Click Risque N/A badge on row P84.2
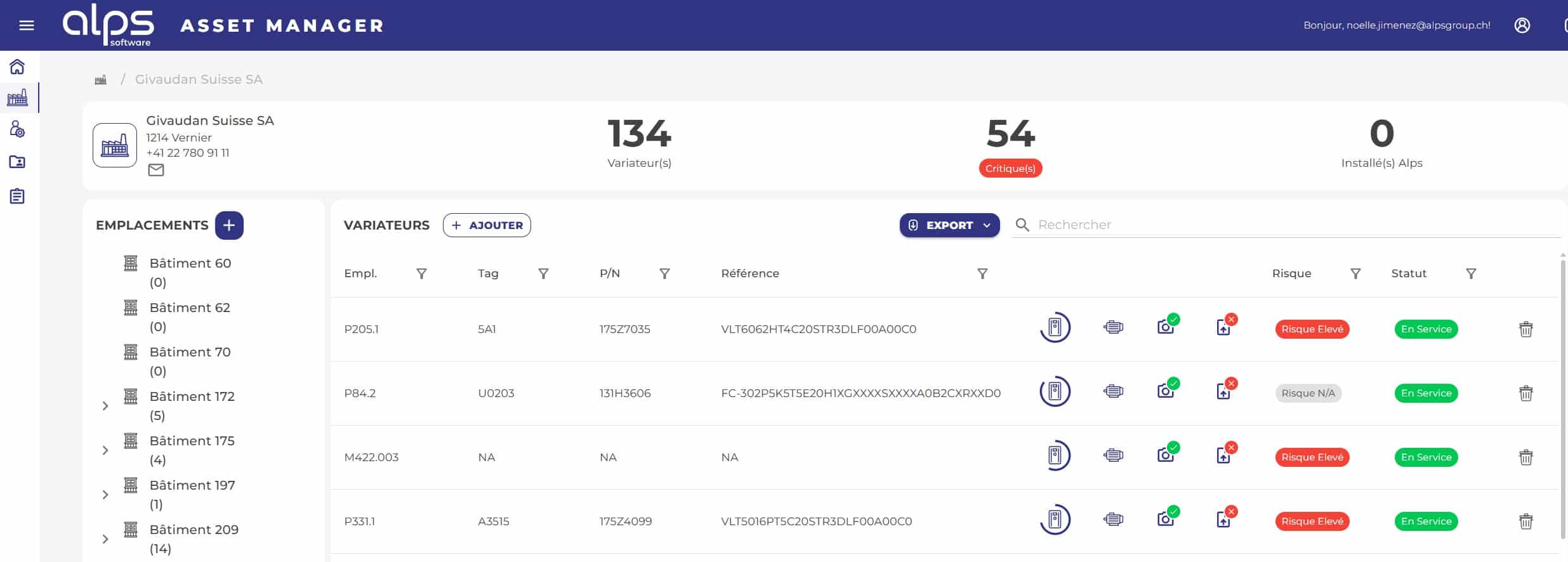 [x=1308, y=393]
